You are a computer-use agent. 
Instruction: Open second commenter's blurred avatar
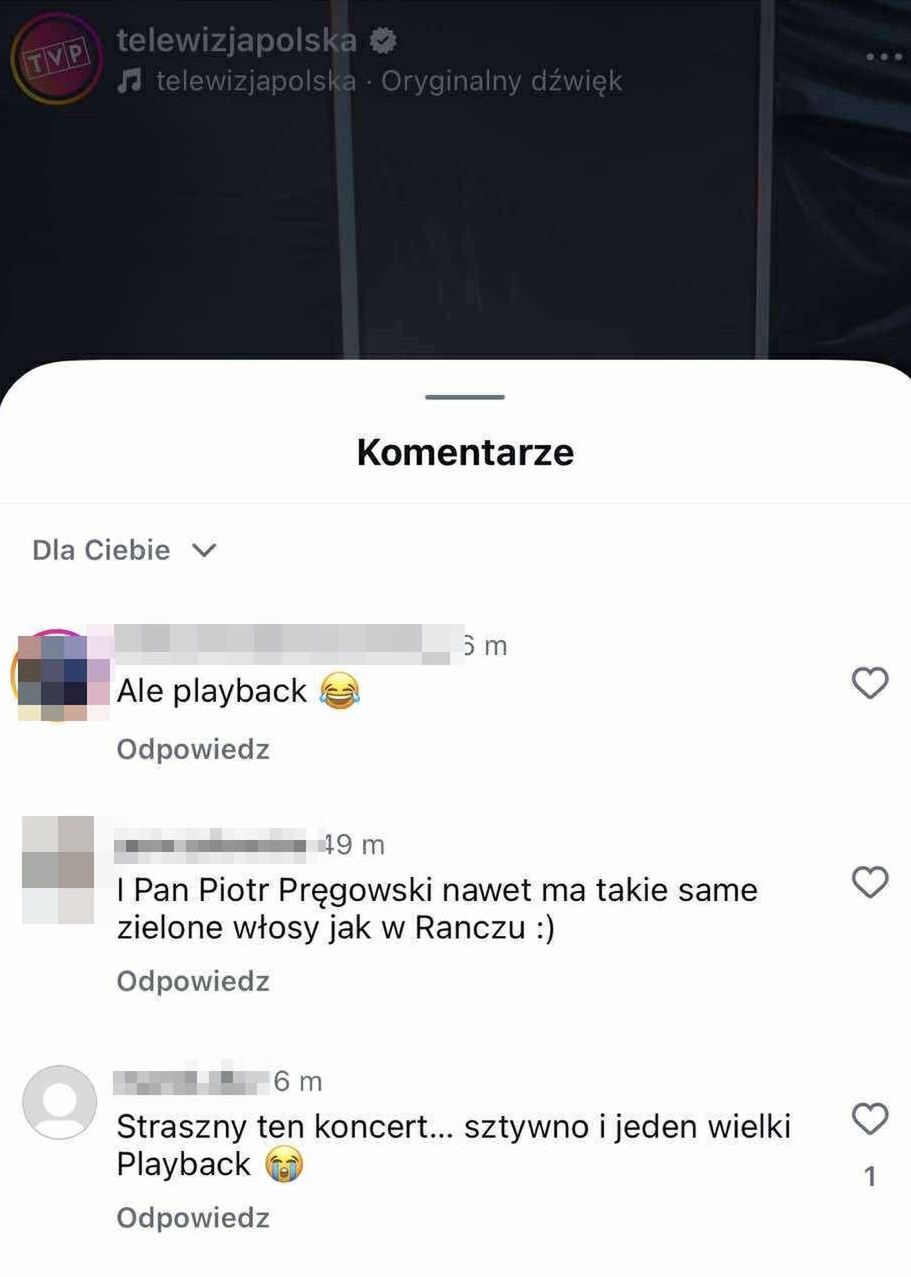(x=58, y=870)
